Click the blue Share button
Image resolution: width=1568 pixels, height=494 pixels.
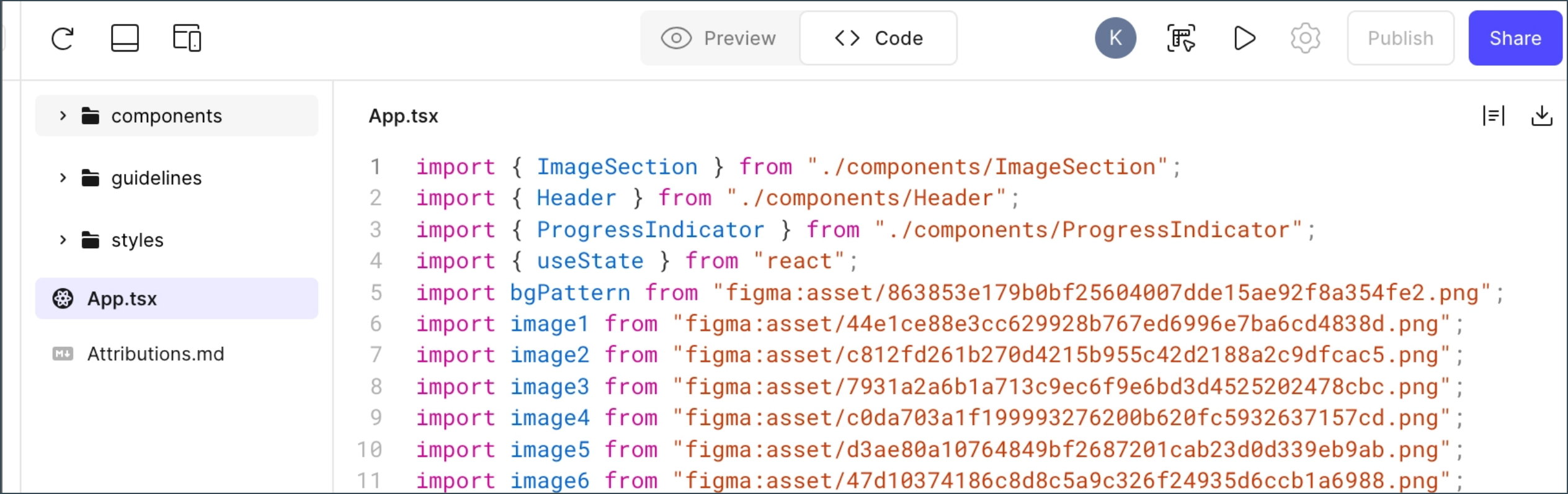pos(1515,38)
